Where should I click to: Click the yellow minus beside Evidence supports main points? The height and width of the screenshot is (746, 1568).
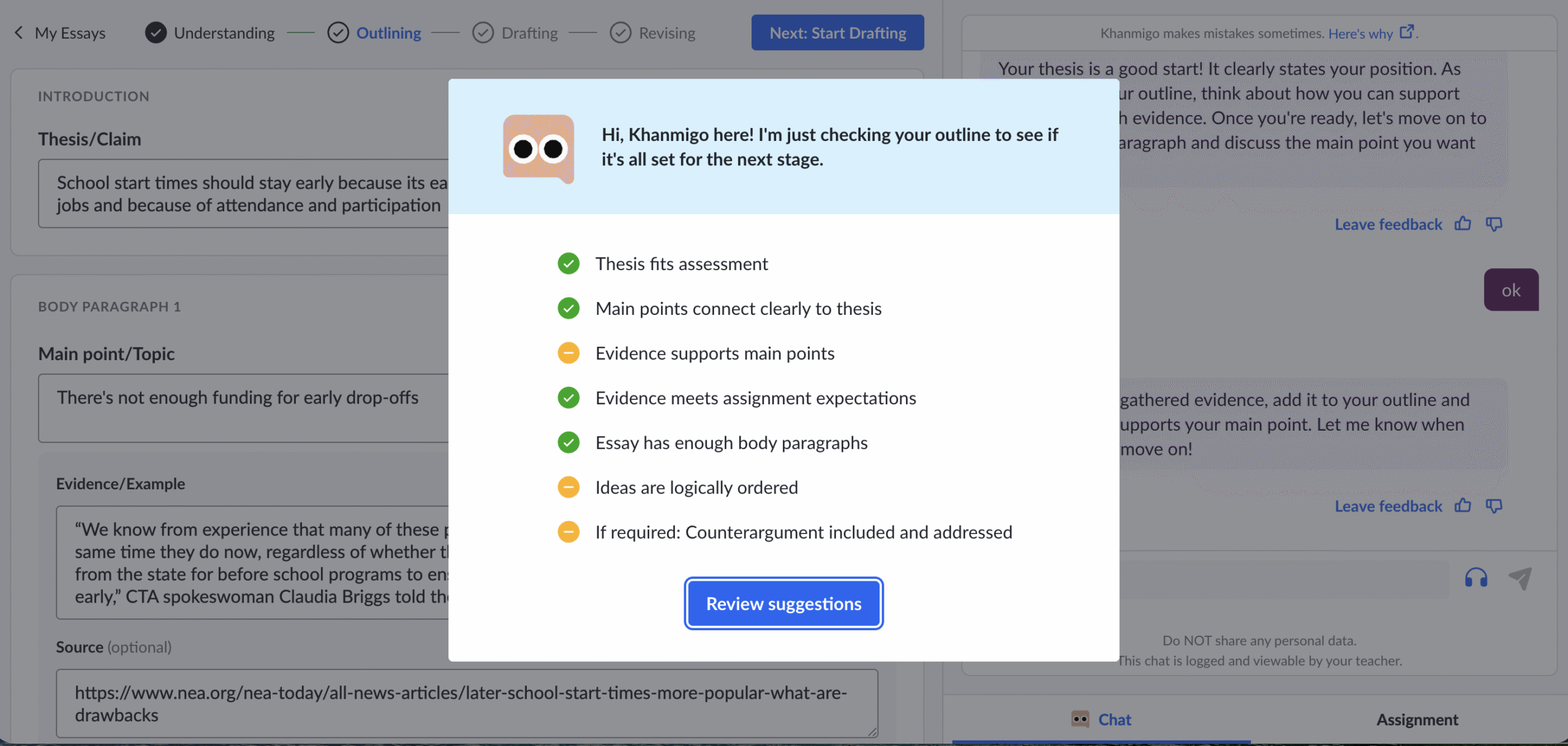(x=568, y=353)
